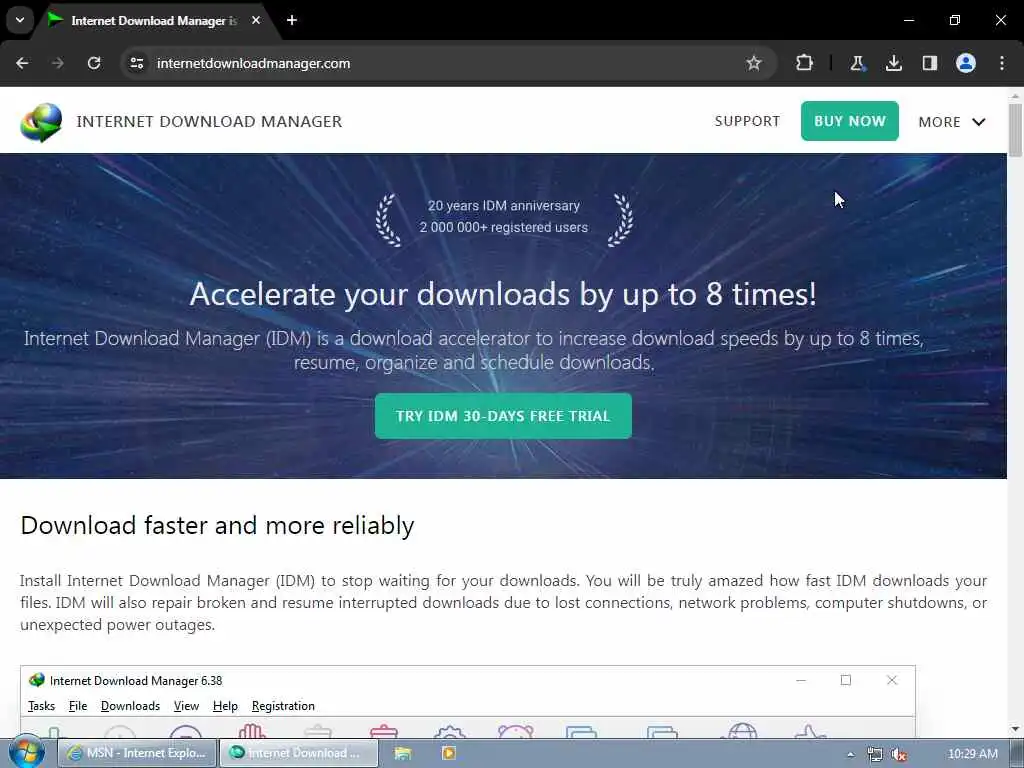Select the Internet Download Manager browser tab
Image resolution: width=1024 pixels, height=768 pixels.
(x=153, y=20)
